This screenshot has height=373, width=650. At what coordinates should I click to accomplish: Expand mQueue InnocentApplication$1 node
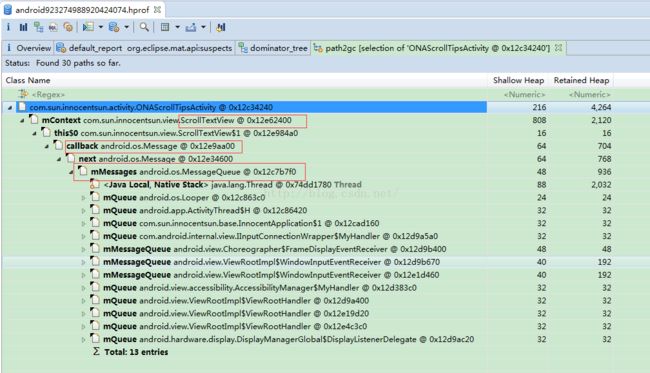(83, 224)
